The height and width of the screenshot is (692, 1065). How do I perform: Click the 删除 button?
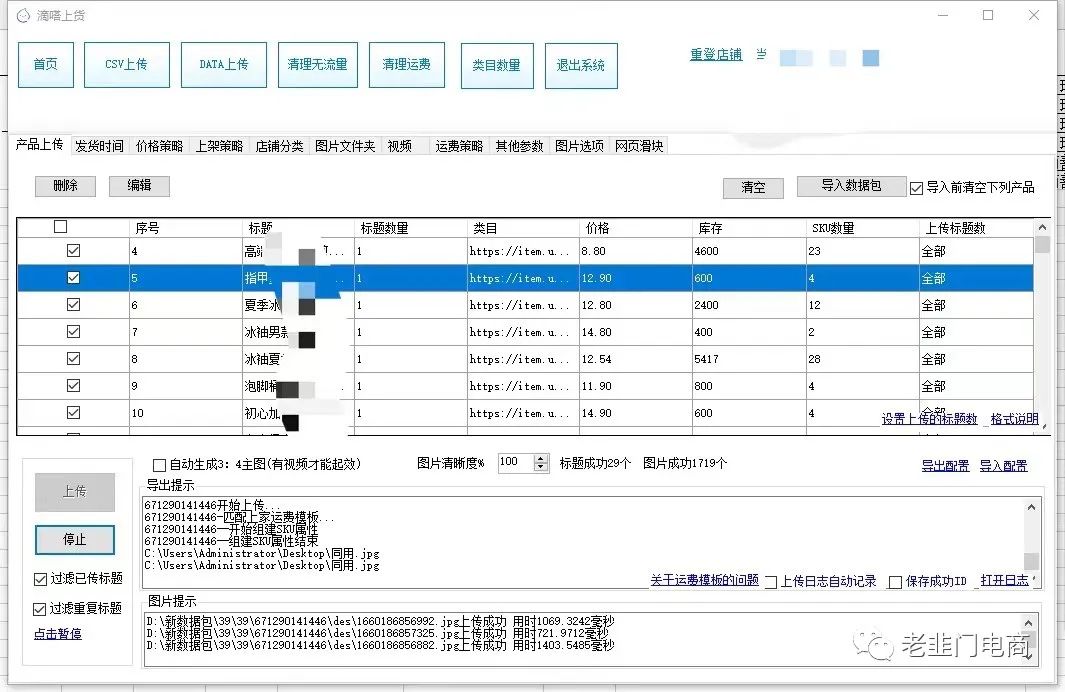click(65, 186)
